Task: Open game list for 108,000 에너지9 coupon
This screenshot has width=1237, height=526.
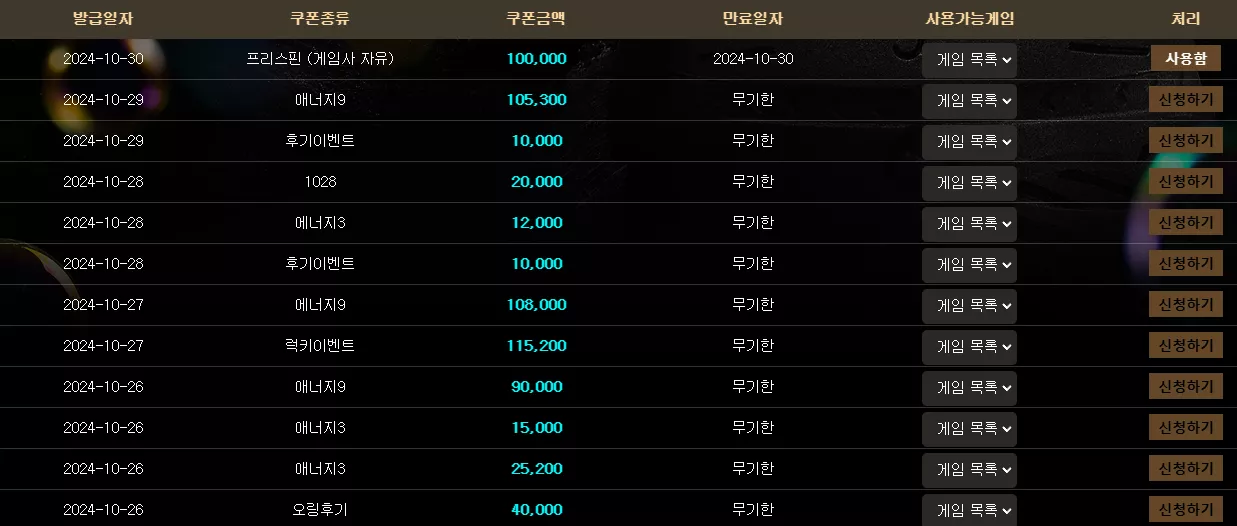Action: [x=969, y=305]
